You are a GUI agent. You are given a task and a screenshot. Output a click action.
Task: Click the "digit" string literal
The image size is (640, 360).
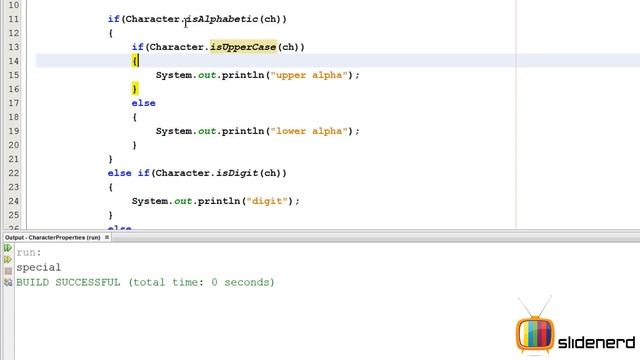point(267,201)
